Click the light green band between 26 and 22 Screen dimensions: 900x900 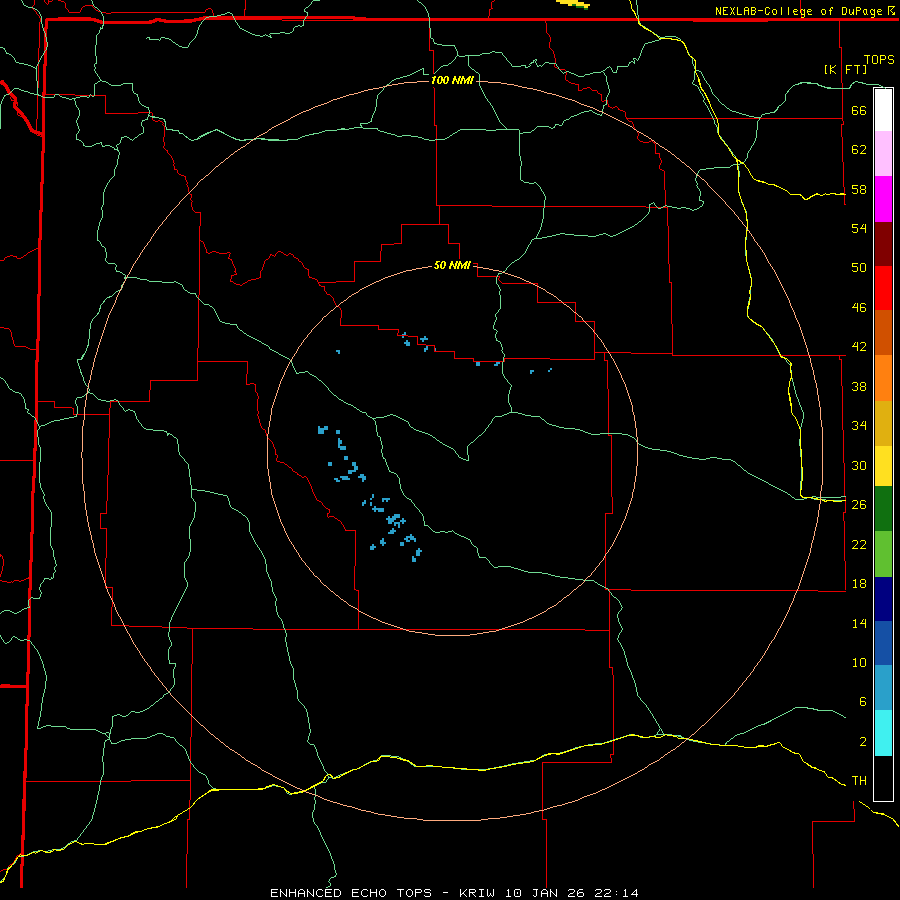click(x=883, y=554)
